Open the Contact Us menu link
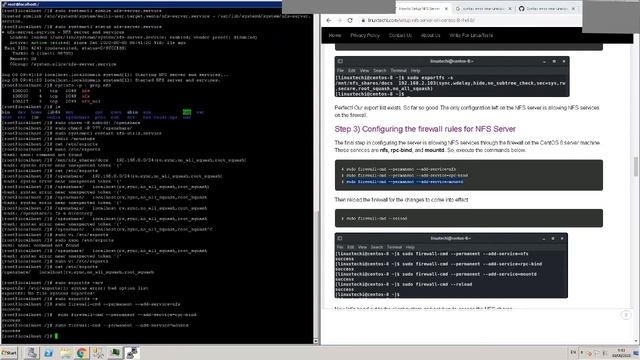Image resolution: width=640 pixels, height=360 pixels. (400, 36)
